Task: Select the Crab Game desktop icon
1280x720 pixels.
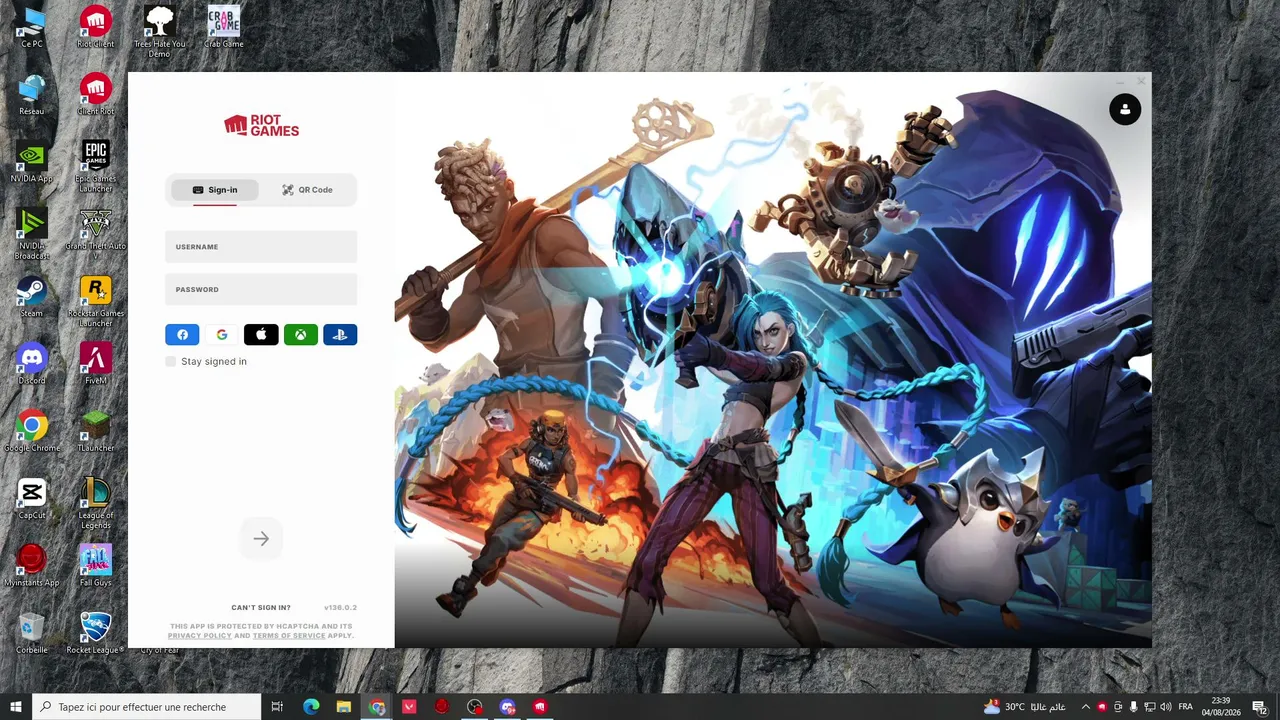Action: click(x=224, y=27)
